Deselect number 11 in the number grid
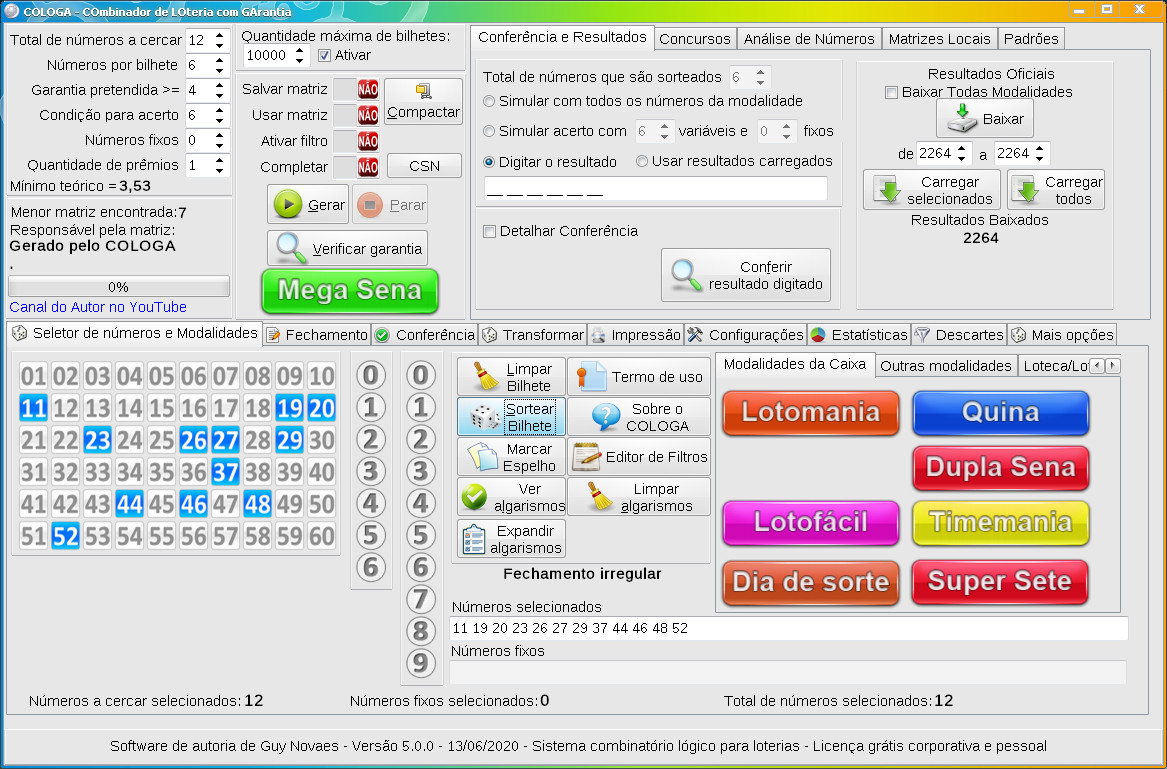 click(33, 408)
